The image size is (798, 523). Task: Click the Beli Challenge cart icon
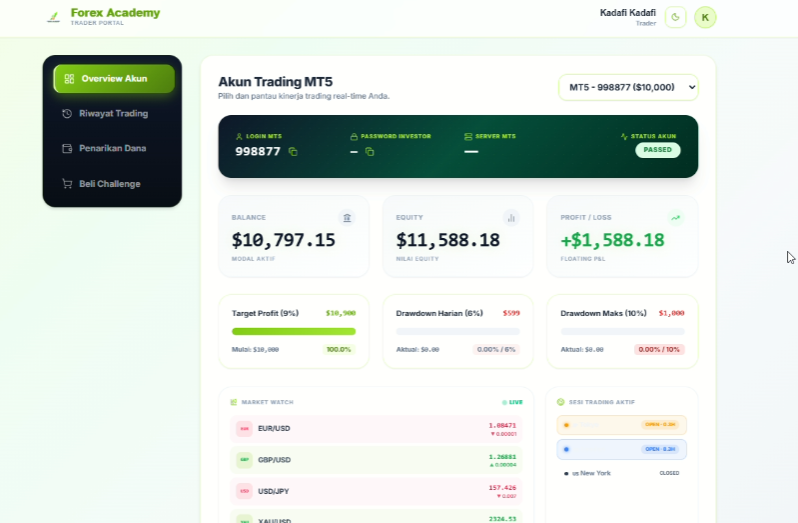pyautogui.click(x=67, y=184)
